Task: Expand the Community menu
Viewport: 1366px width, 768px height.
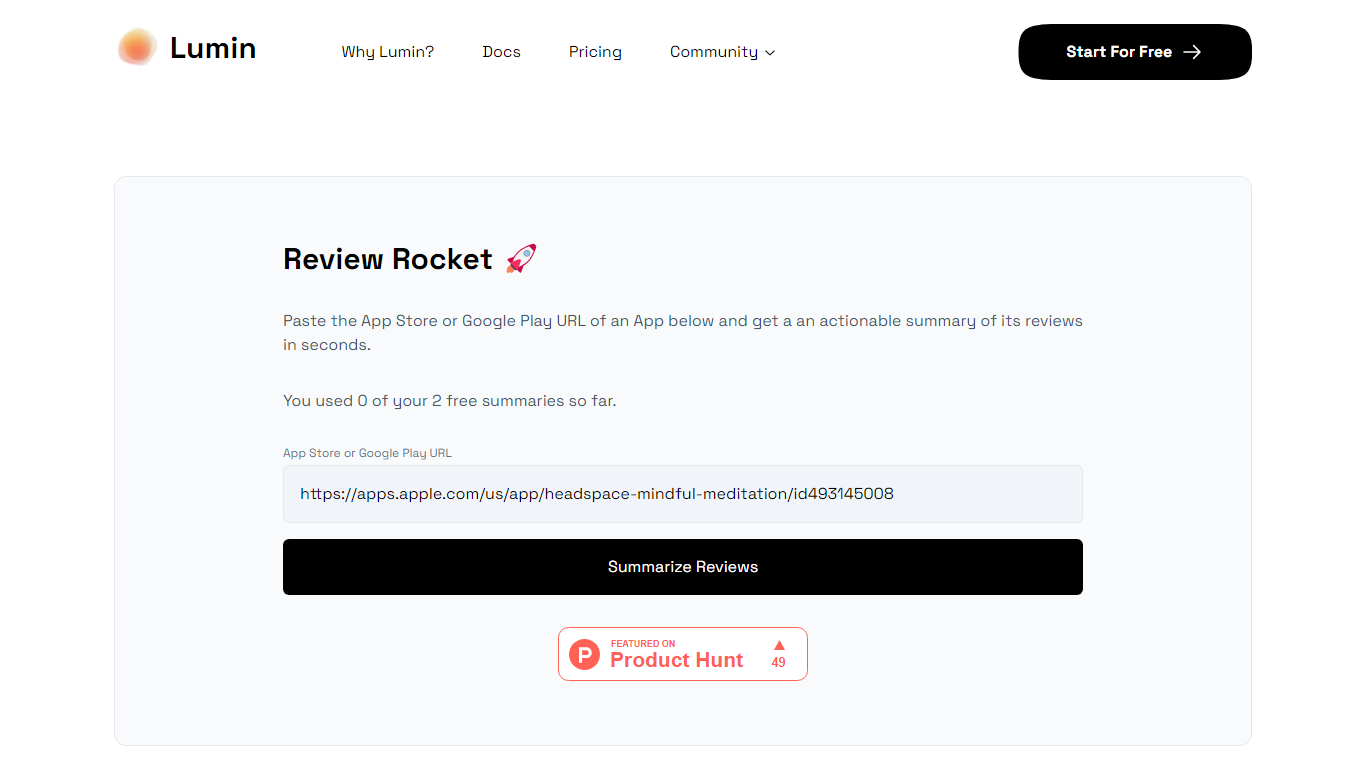Action: (x=713, y=52)
